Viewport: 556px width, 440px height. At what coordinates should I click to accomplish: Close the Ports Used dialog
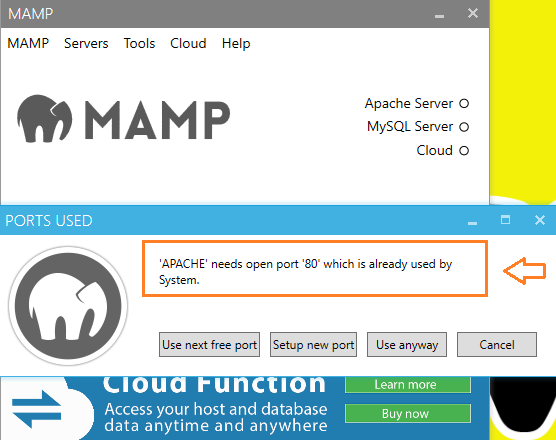pos(540,220)
